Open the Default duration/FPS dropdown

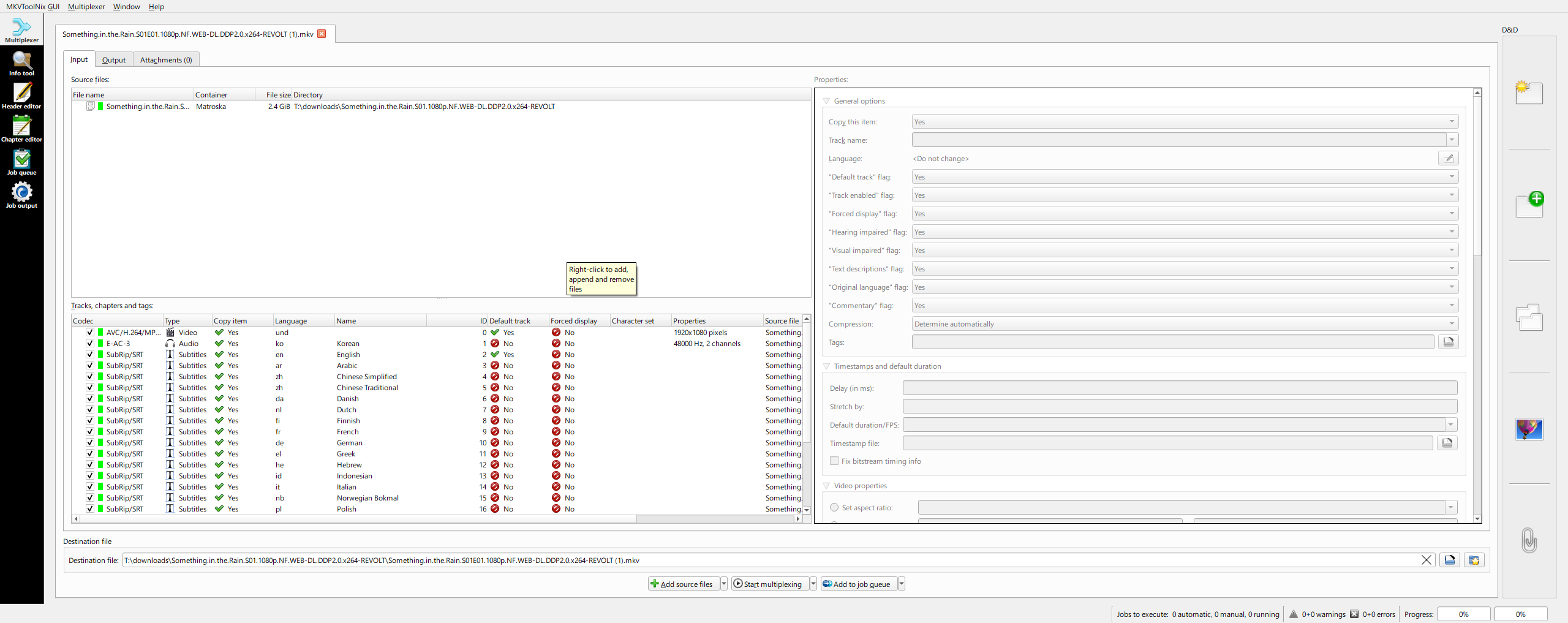(x=1450, y=425)
